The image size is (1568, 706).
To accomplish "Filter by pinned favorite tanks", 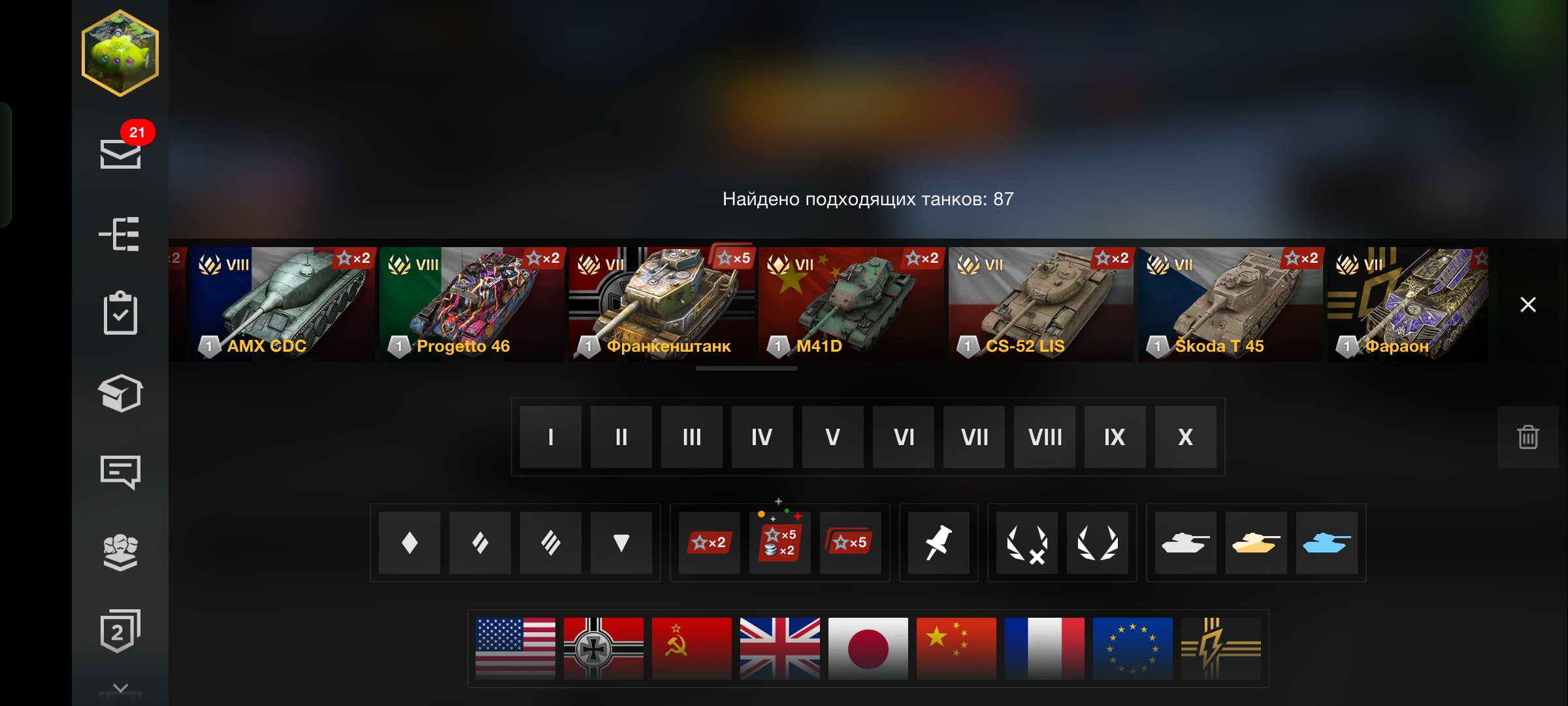I will [938, 543].
